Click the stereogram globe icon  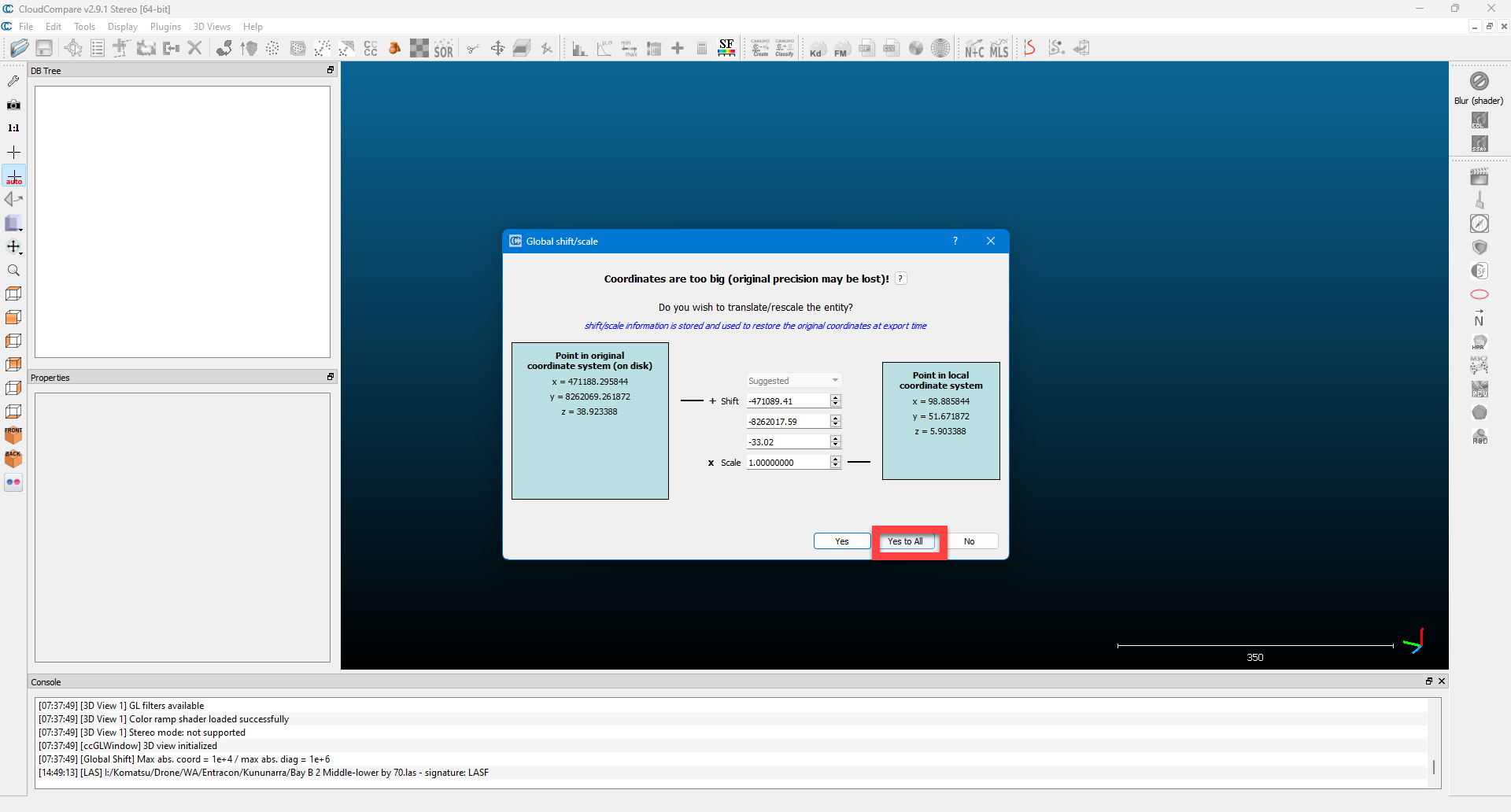[940, 48]
